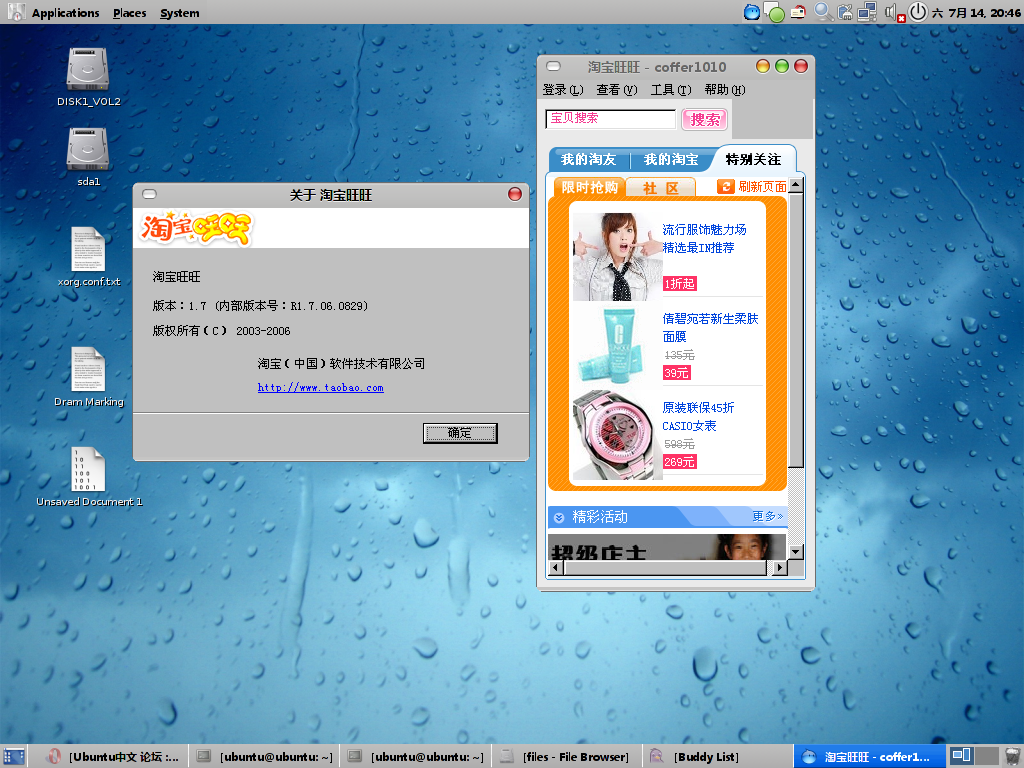Switch to the second ubuntu@ubuntu terminal taskbar button
The height and width of the screenshot is (768, 1024).
(x=417, y=757)
